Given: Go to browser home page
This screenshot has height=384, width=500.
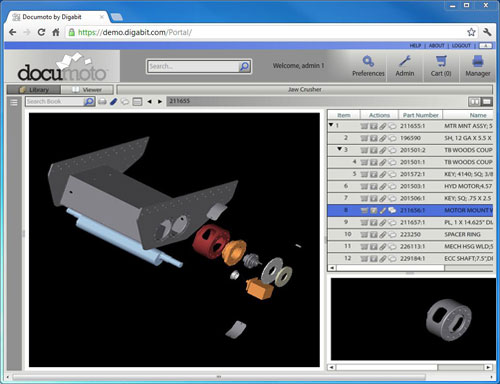Looking at the screenshot, I should pyautogui.click(x=56, y=32).
